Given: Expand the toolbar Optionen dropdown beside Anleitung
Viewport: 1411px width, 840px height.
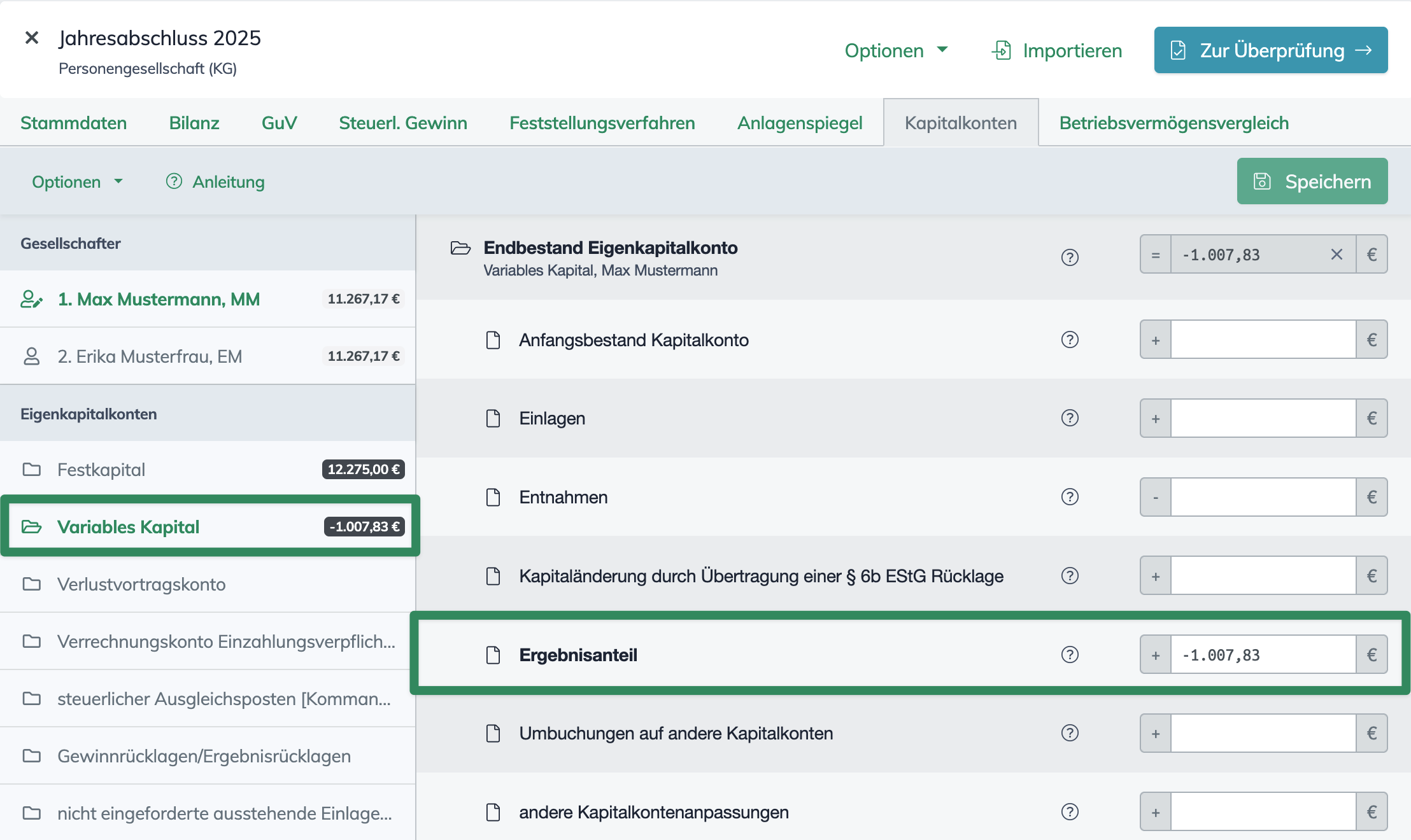Looking at the screenshot, I should coord(78,182).
